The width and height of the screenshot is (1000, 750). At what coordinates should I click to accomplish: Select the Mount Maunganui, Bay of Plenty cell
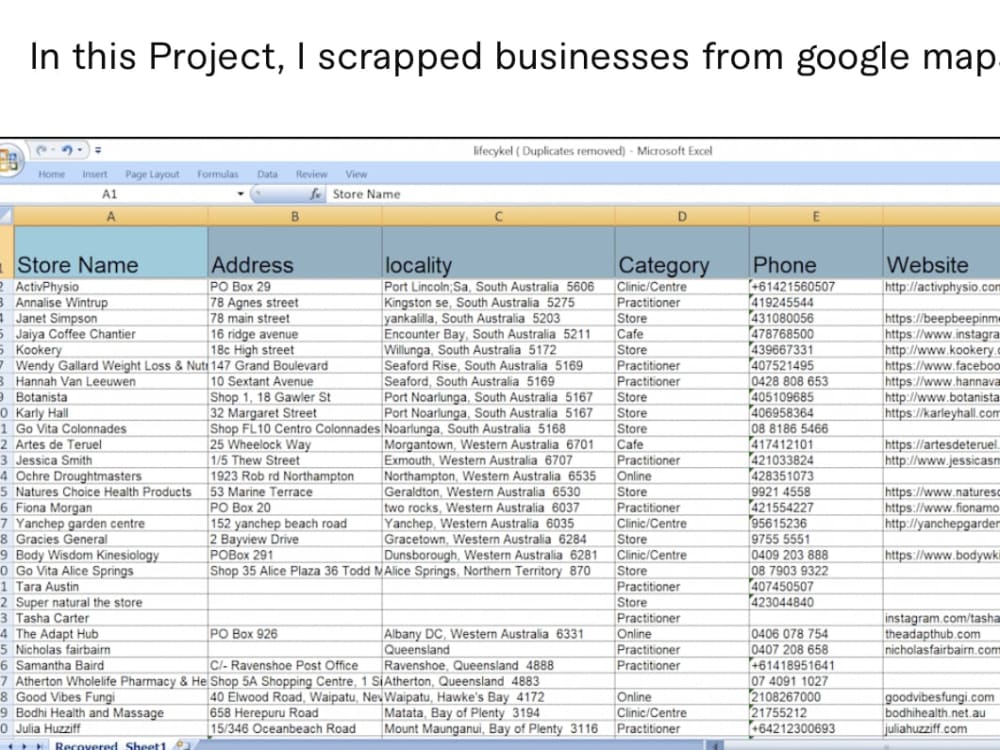coord(499,728)
